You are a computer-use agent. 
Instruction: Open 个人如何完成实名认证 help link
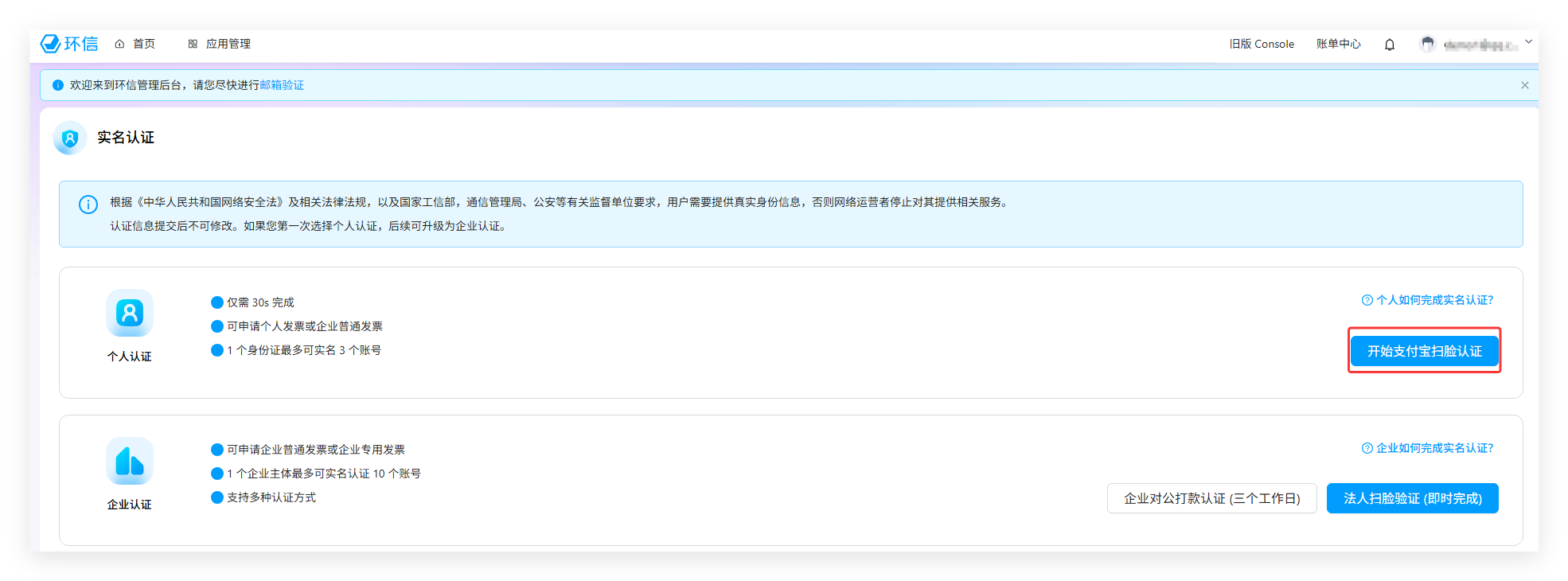point(1427,300)
